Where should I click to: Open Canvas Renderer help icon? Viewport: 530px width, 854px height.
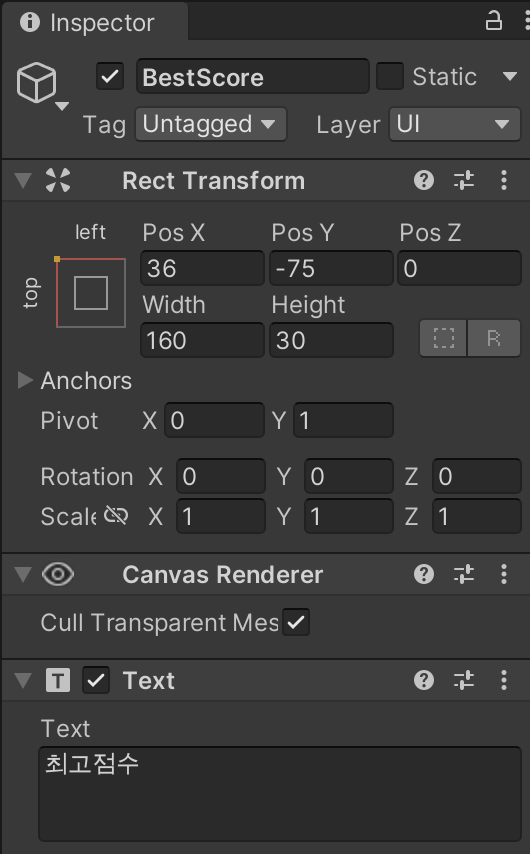[x=424, y=574]
